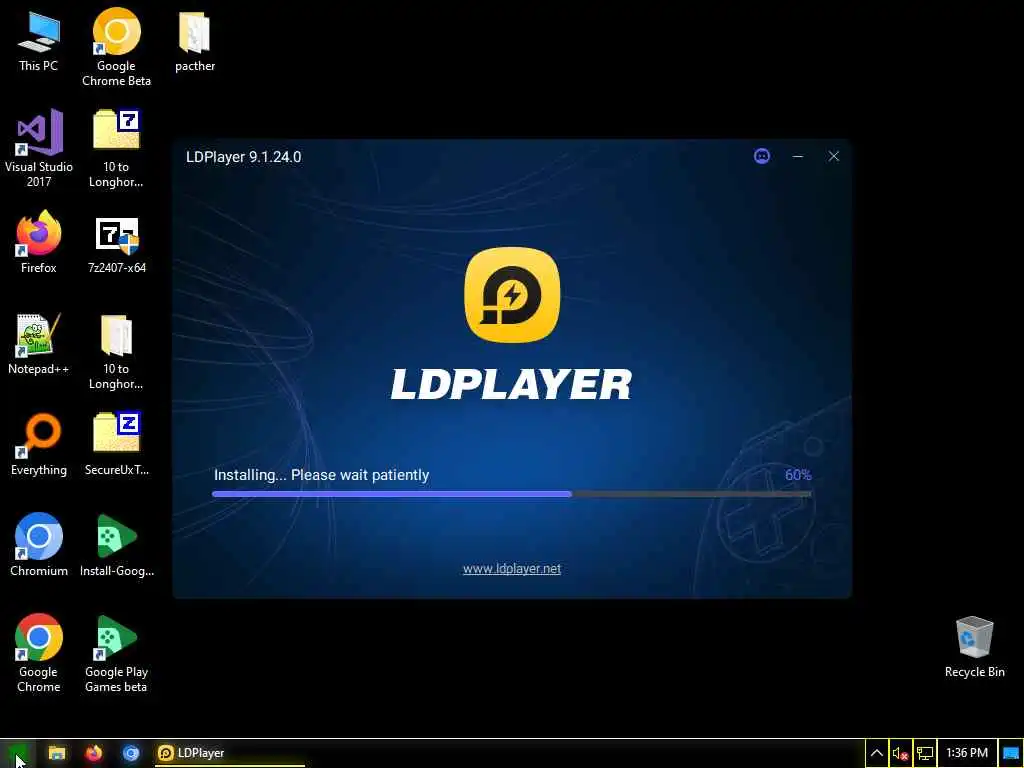Click the Installing... Please wait patiently text

(321, 475)
